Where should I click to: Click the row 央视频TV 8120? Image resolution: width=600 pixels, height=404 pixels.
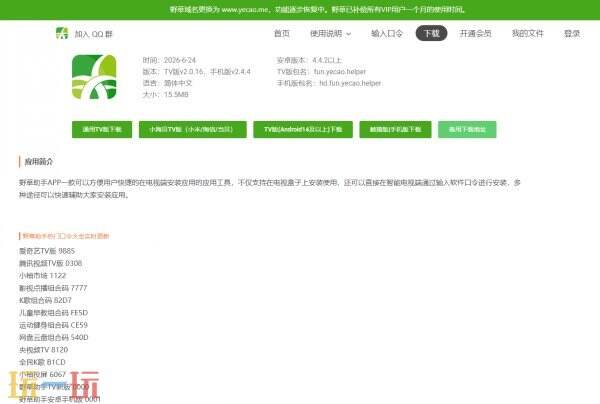click(x=44, y=350)
